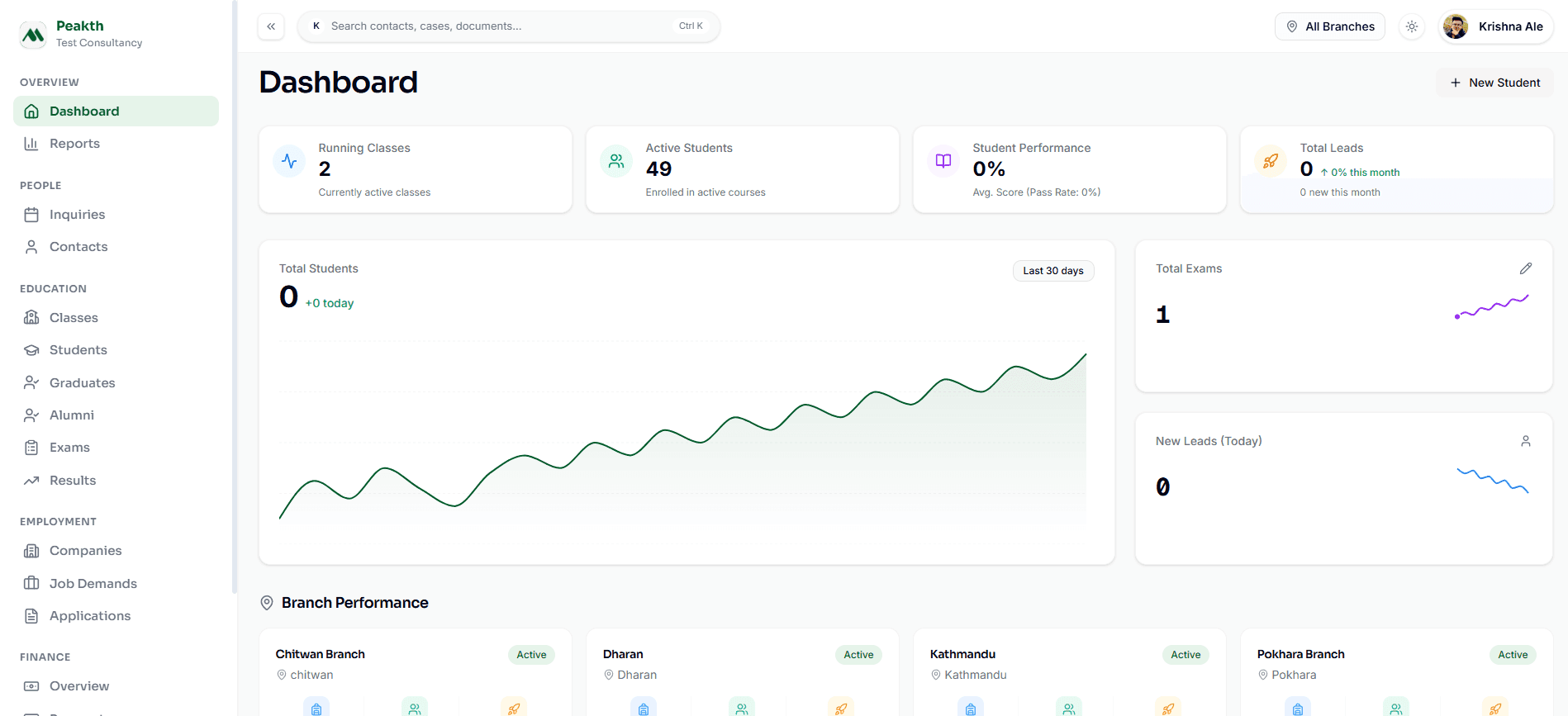The height and width of the screenshot is (716, 1568).
Task: Click the '+0 today' text under Total Students
Action: pyautogui.click(x=330, y=303)
